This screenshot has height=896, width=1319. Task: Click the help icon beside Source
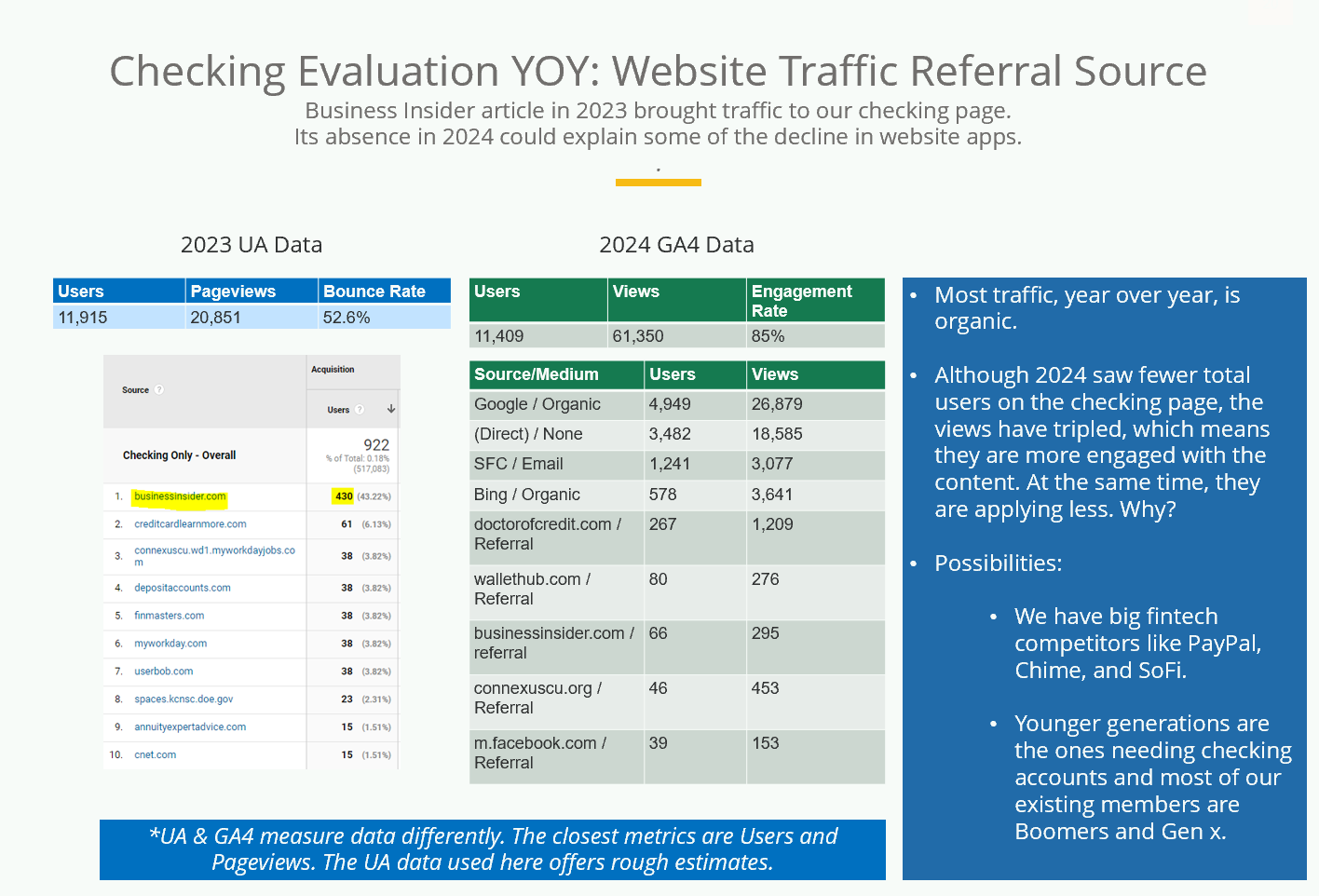(x=159, y=390)
